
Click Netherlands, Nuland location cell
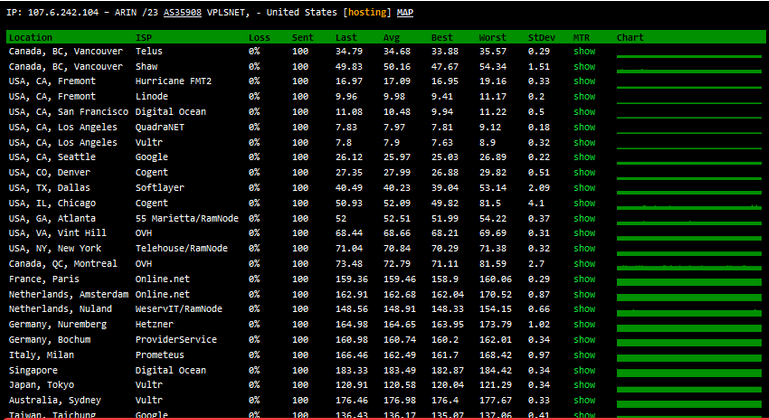(60, 309)
